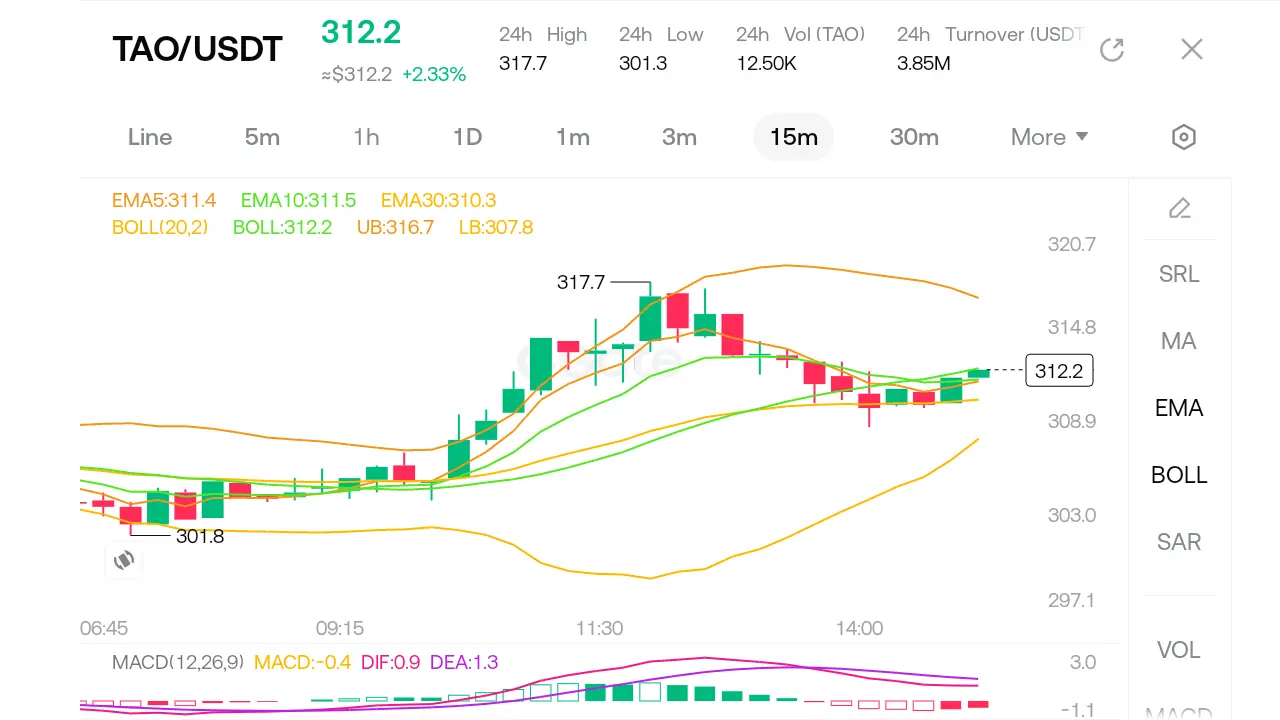Close the TAO/USDT chart panel
This screenshot has height=720, width=1280.
coord(1191,49)
